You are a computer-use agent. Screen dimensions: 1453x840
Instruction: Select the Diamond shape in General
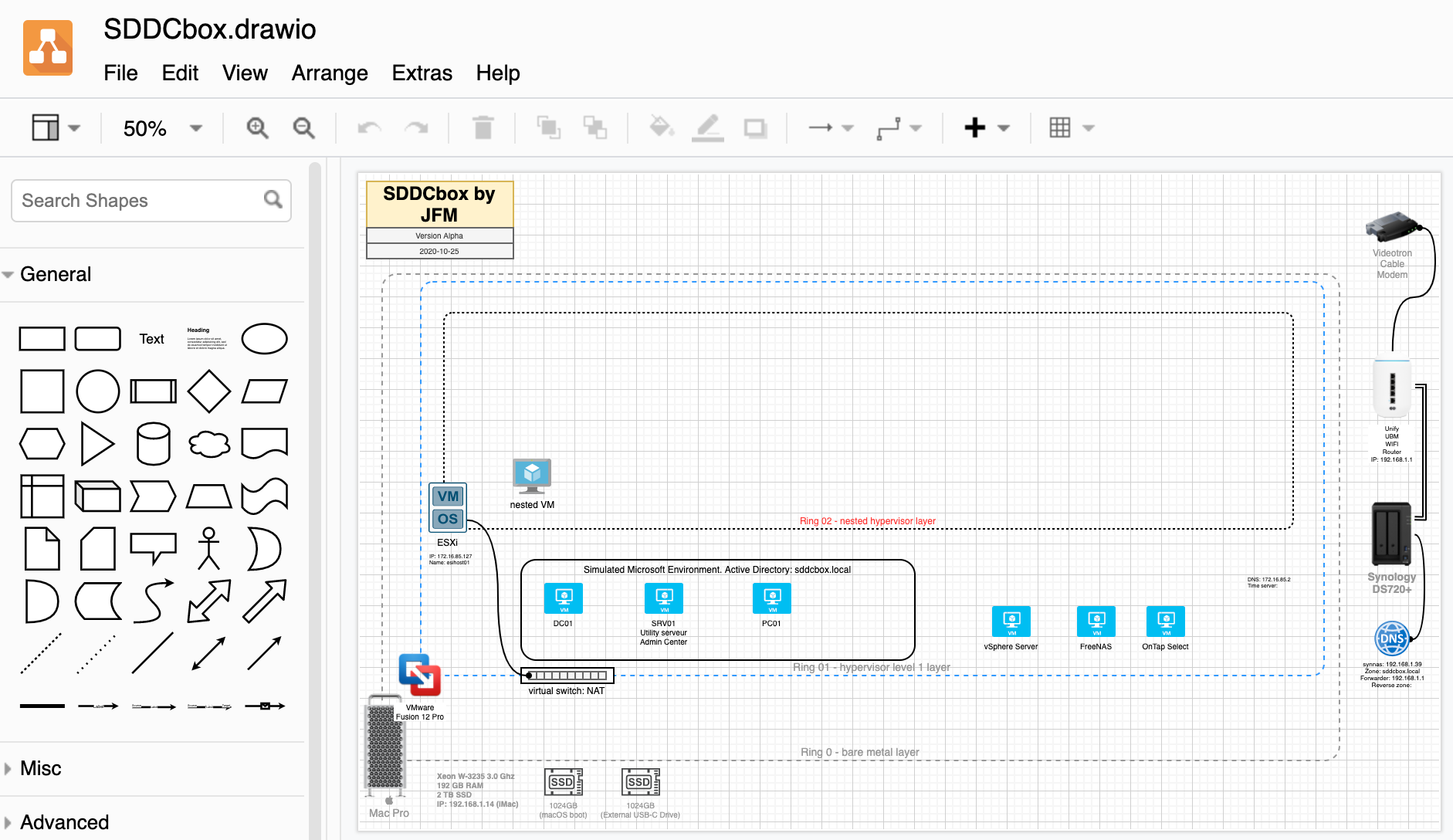click(x=209, y=391)
